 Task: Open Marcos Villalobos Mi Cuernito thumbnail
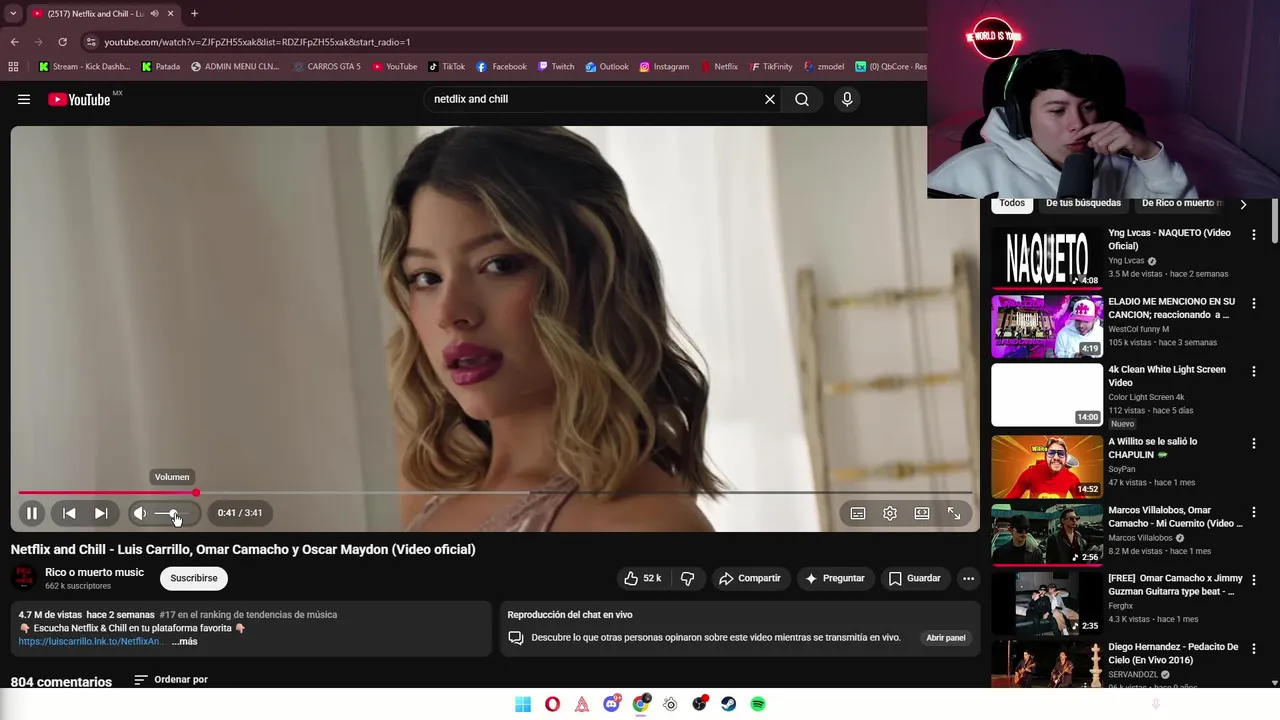pos(1047,533)
